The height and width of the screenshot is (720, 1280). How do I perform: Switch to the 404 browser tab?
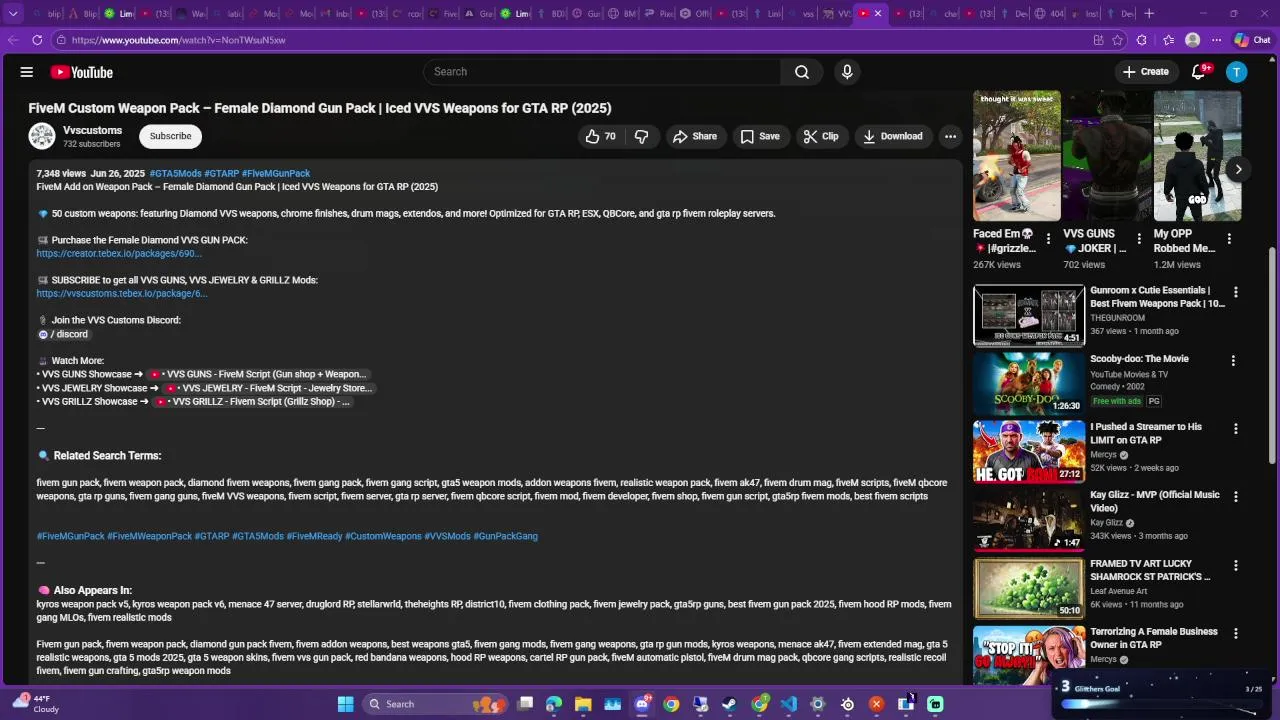coord(1049,14)
